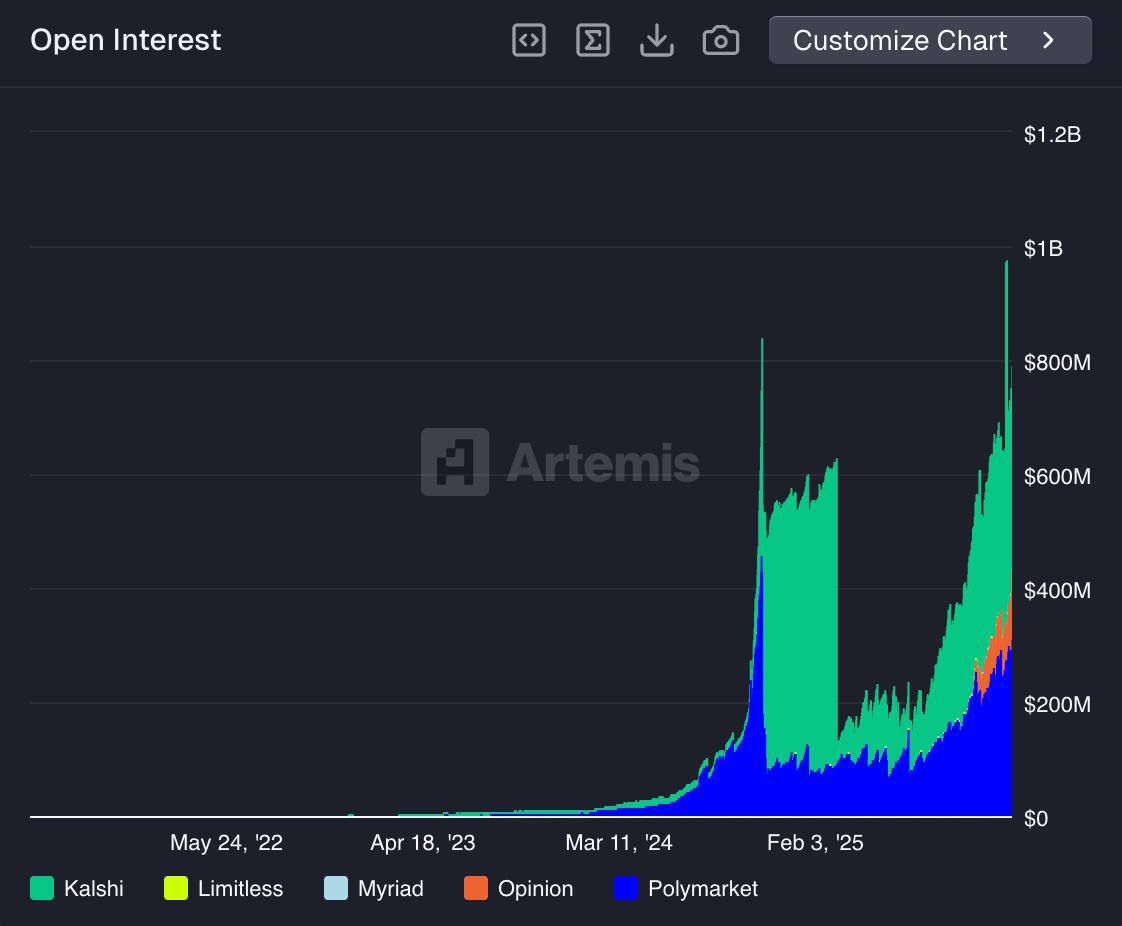The image size is (1122, 926).
Task: Click the $400M axis label
Action: click(x=1057, y=590)
